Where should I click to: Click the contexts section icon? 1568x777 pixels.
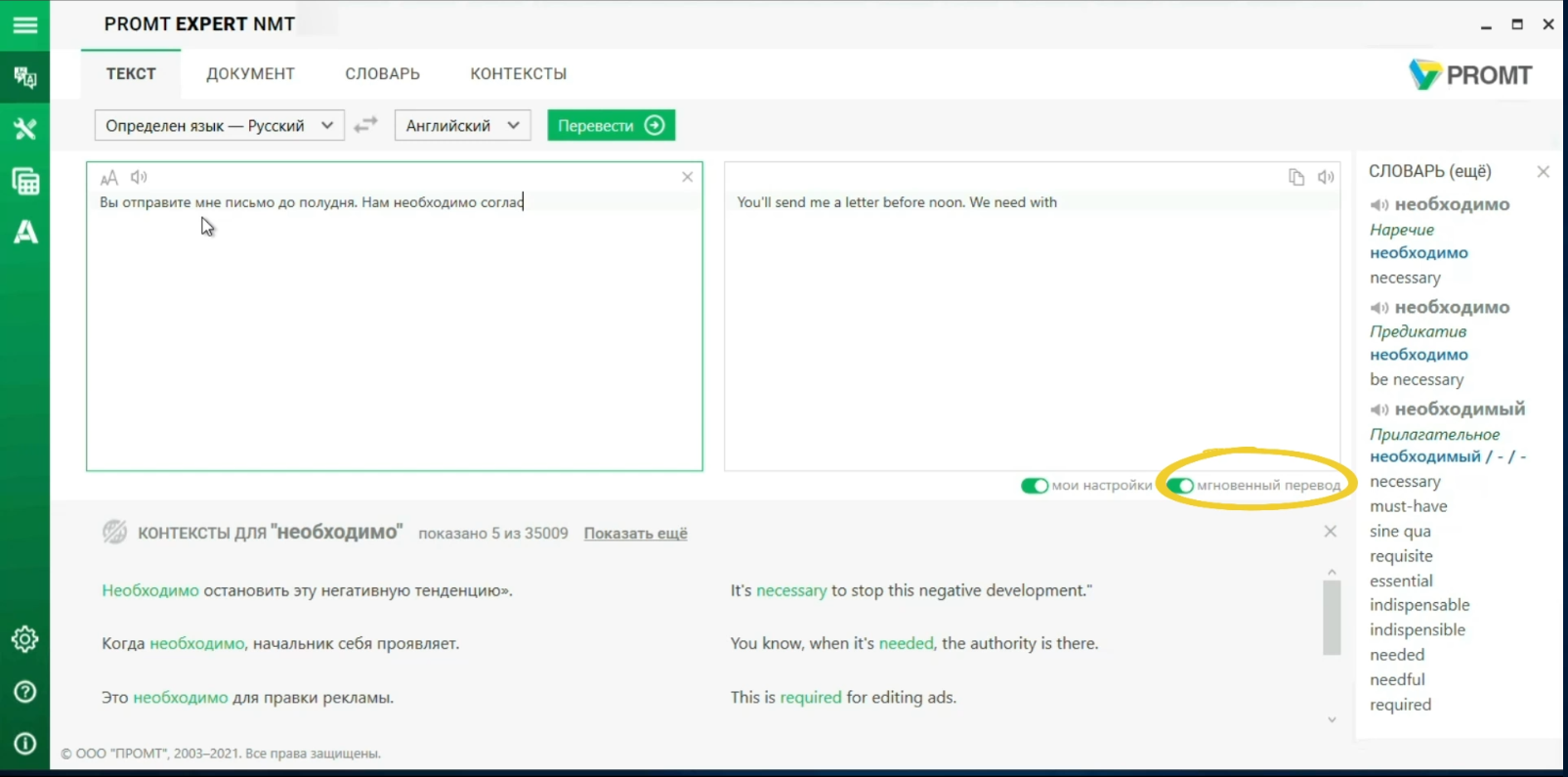pos(114,532)
